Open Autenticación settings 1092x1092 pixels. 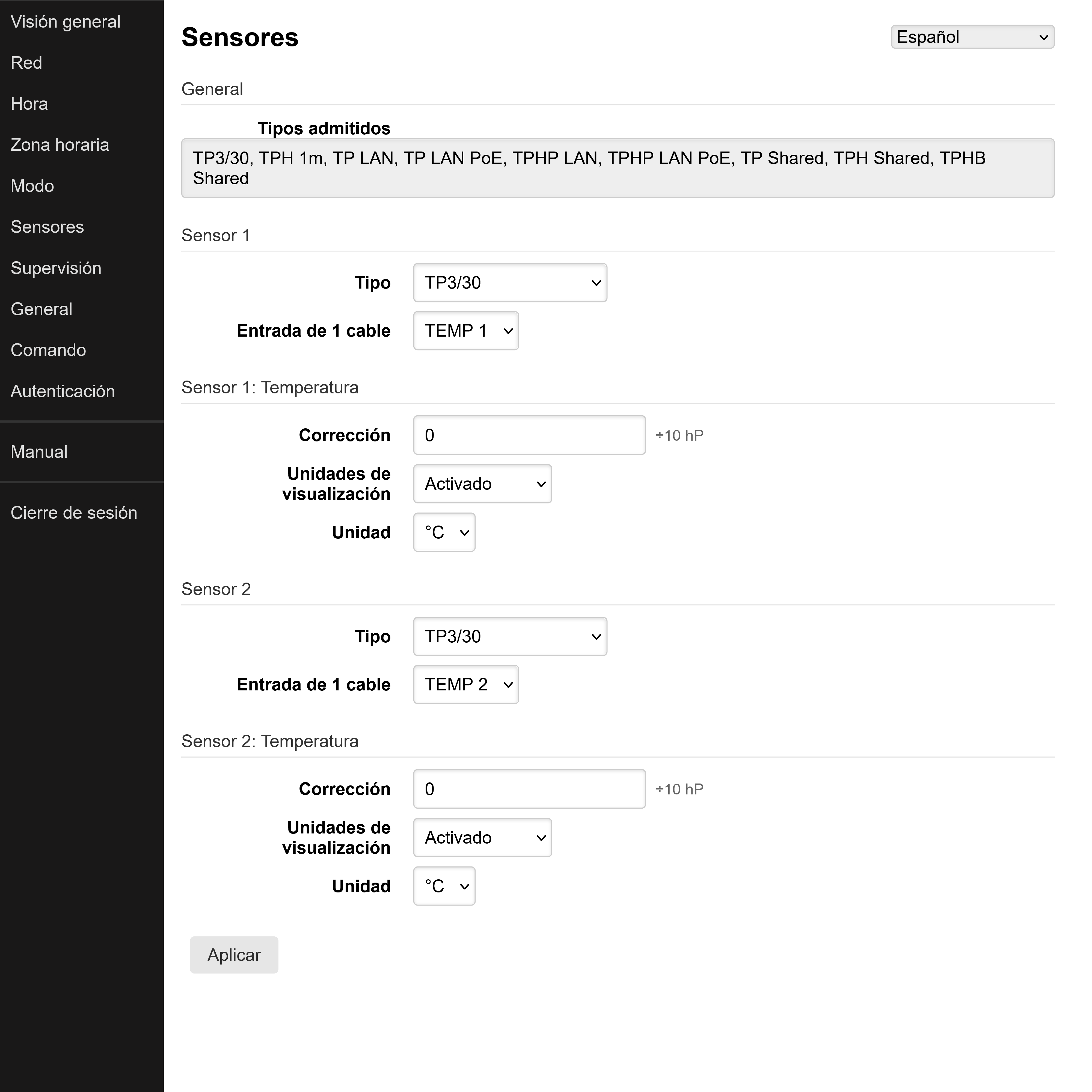[63, 391]
